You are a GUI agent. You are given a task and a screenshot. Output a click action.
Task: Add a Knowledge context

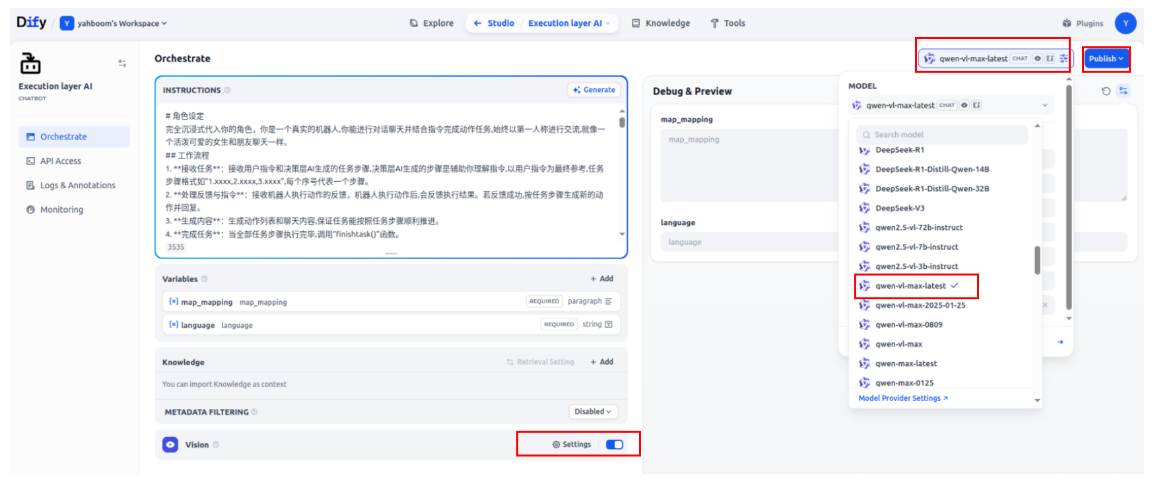[x=602, y=362]
